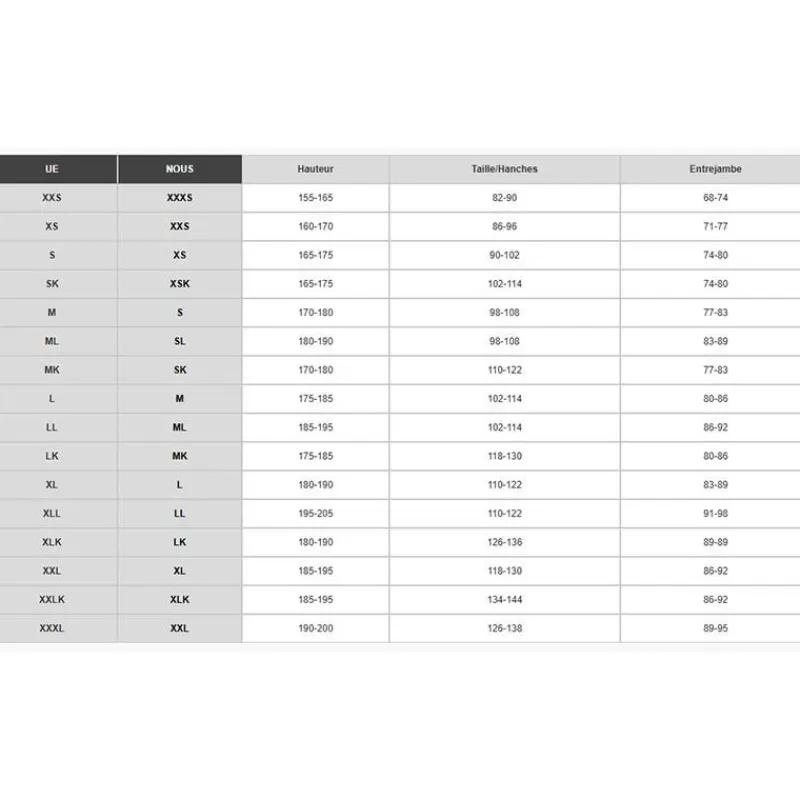Click the NOUS column header
Image resolution: width=800 pixels, height=800 pixels.
180,169
